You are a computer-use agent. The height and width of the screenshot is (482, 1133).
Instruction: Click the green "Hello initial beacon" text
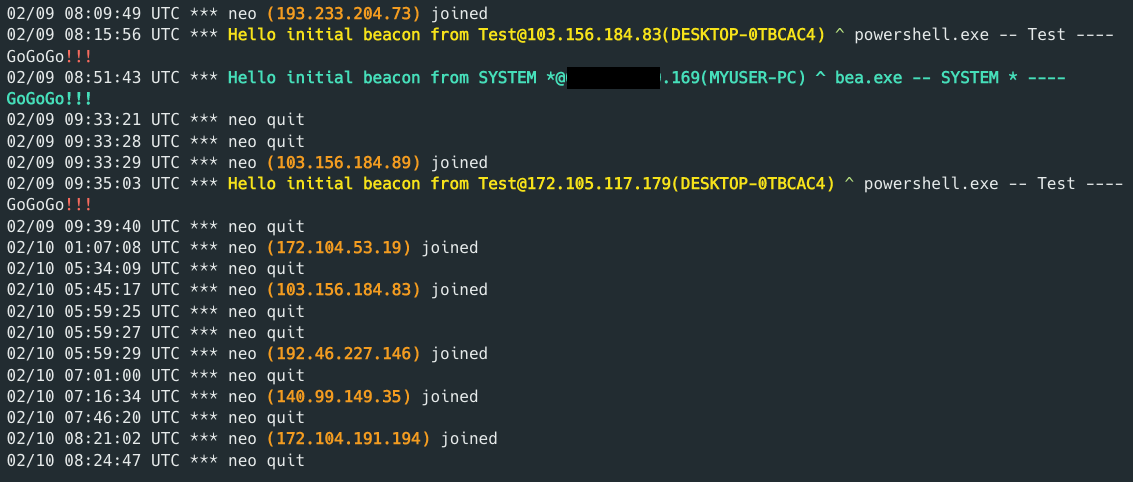tap(324, 78)
